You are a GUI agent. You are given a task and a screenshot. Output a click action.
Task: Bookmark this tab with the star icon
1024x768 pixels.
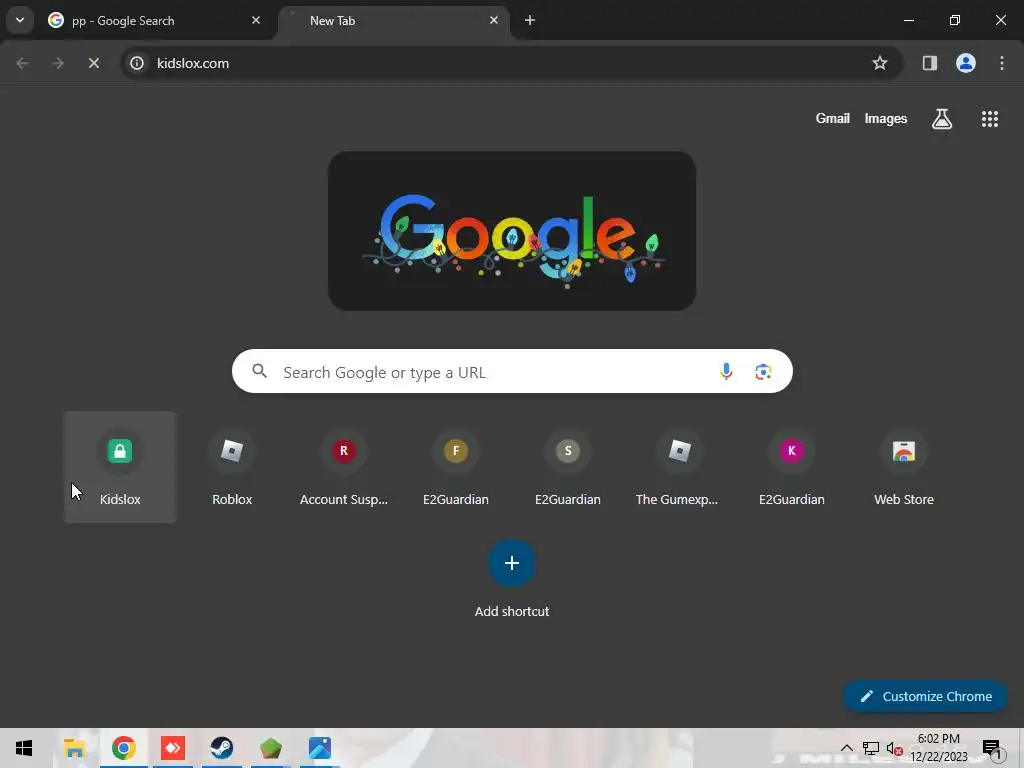880,63
